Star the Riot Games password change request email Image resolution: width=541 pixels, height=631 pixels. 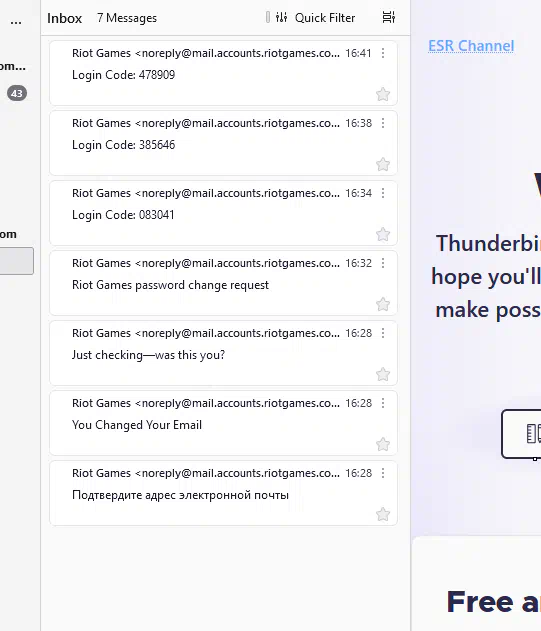tap(383, 304)
